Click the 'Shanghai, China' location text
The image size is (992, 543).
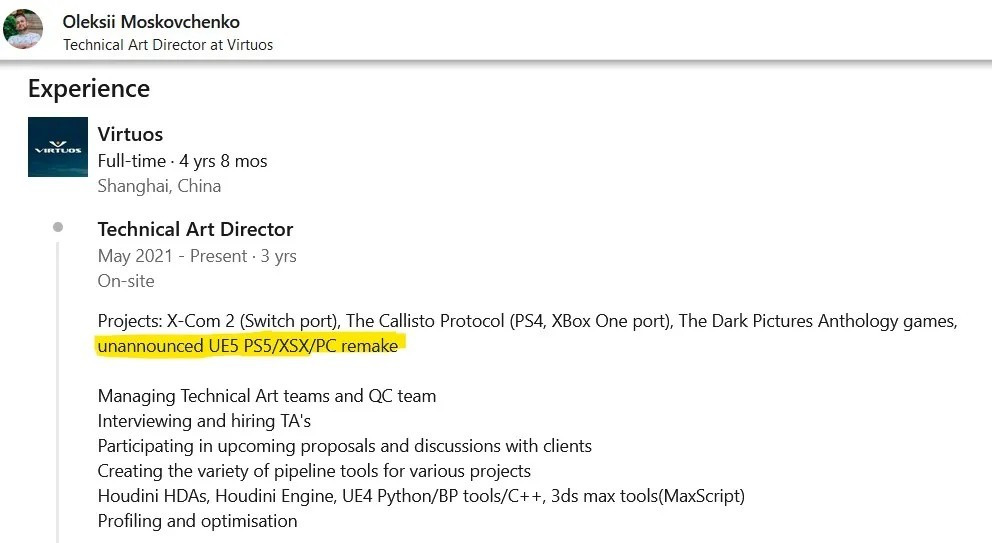tap(159, 186)
